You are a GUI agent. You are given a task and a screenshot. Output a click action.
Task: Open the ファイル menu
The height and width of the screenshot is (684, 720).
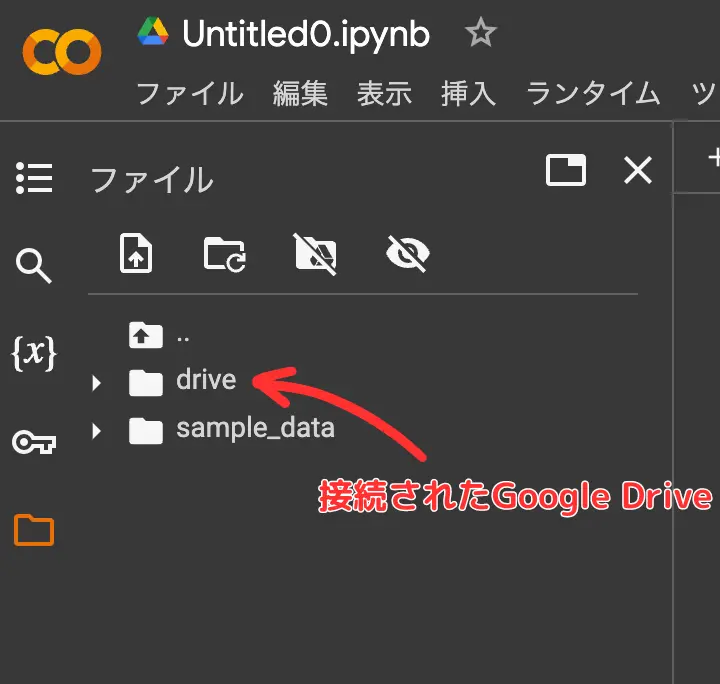click(189, 94)
